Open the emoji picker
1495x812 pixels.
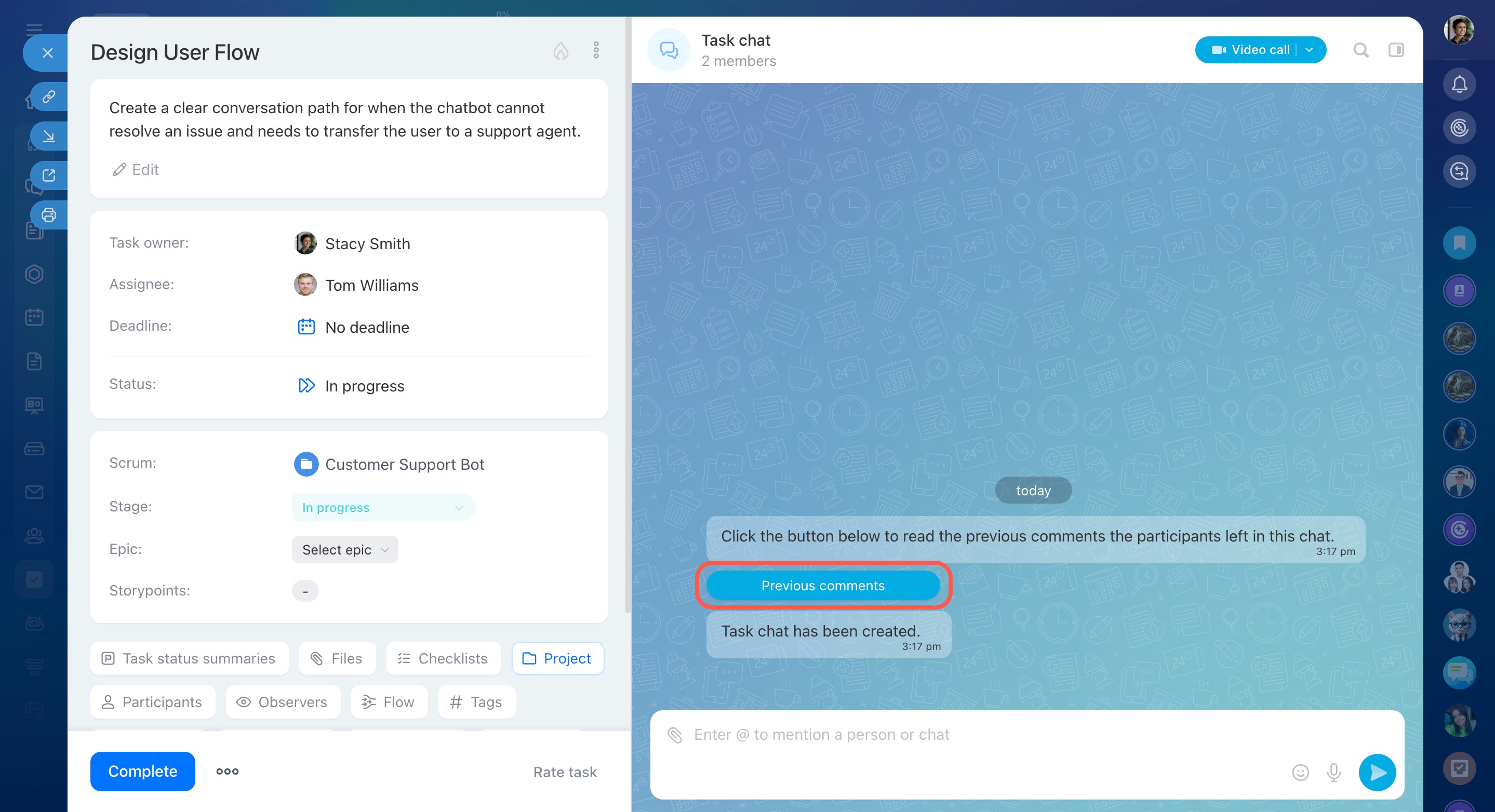(x=1300, y=772)
